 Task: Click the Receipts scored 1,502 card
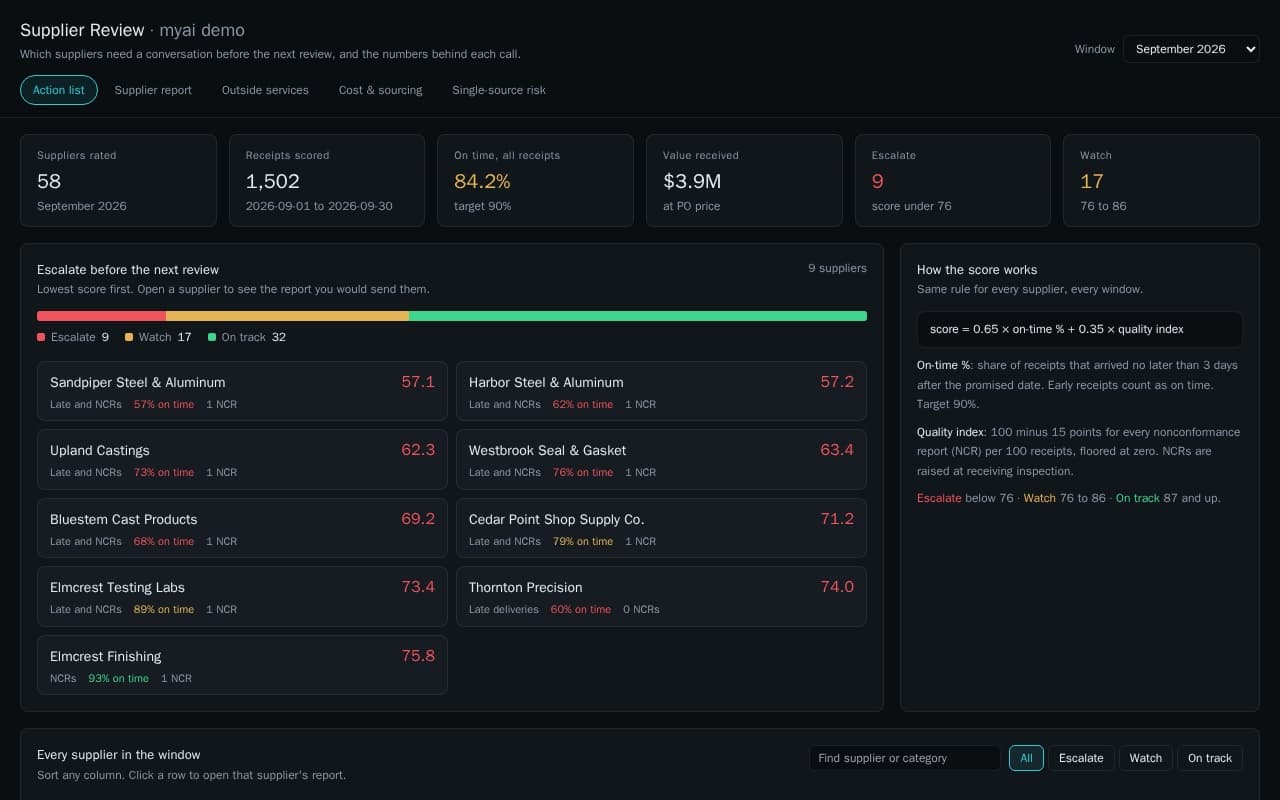[327, 180]
